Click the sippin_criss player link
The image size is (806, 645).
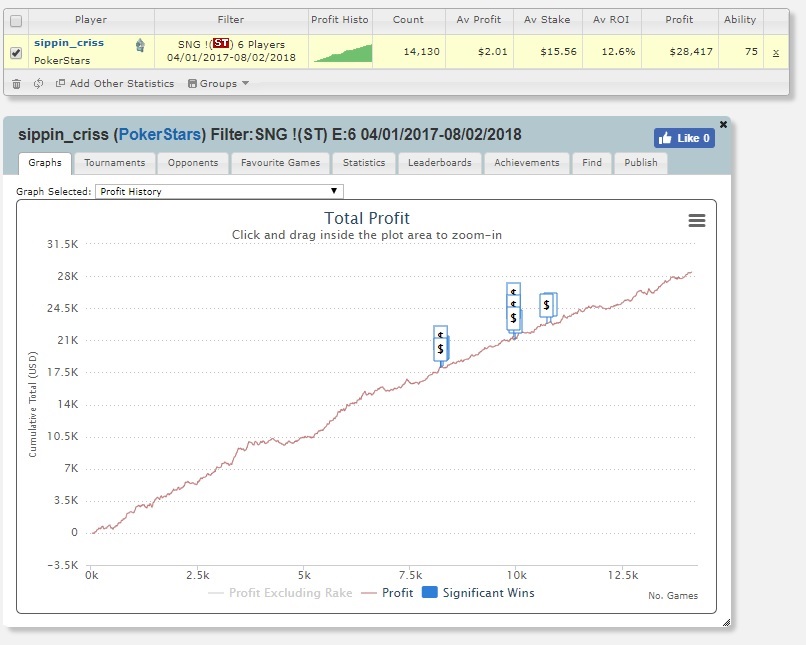pos(69,43)
